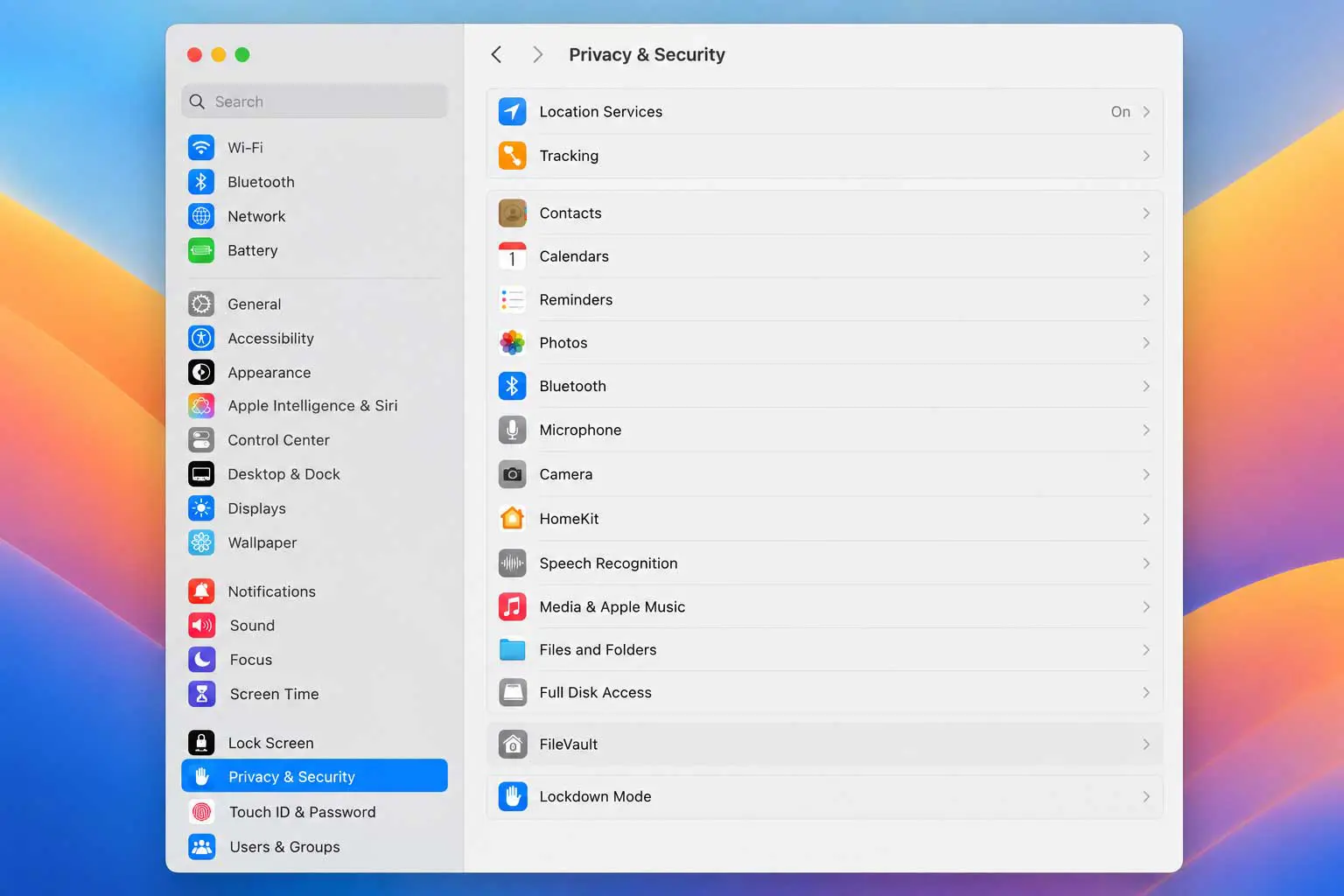The width and height of the screenshot is (1344, 896).
Task: Open Apple Intelligence & Siri settings
Action: [314, 405]
